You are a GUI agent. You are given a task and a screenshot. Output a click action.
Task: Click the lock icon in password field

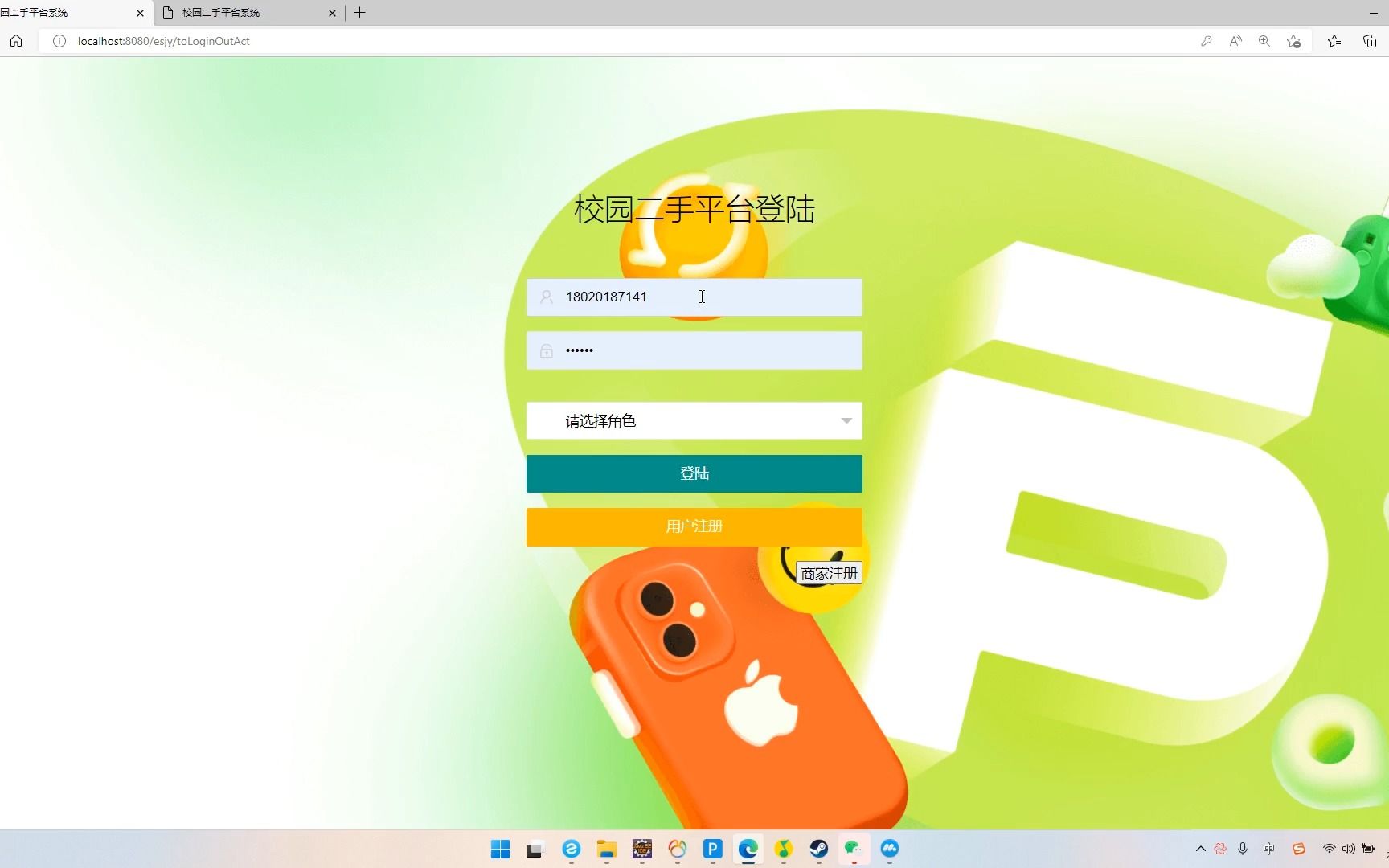tap(546, 350)
